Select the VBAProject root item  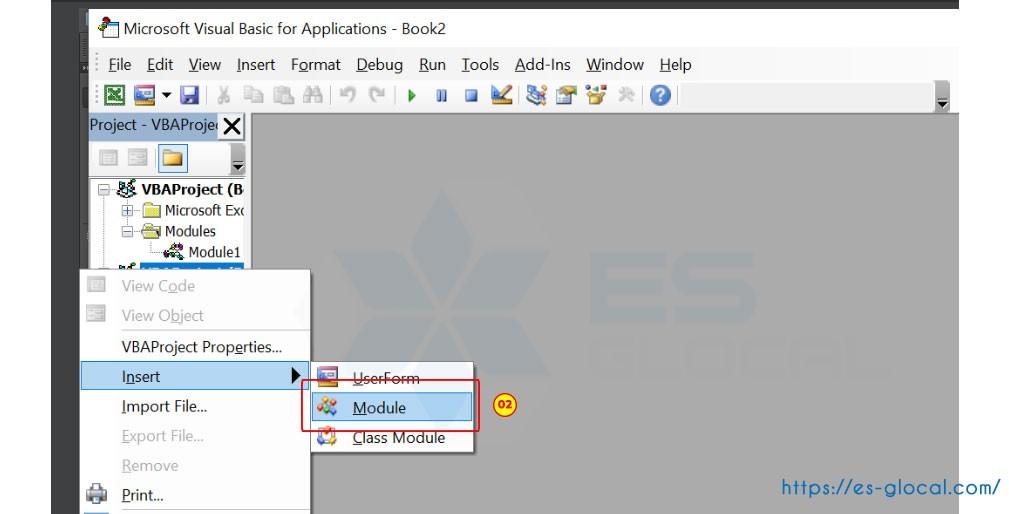pyautogui.click(x=192, y=190)
